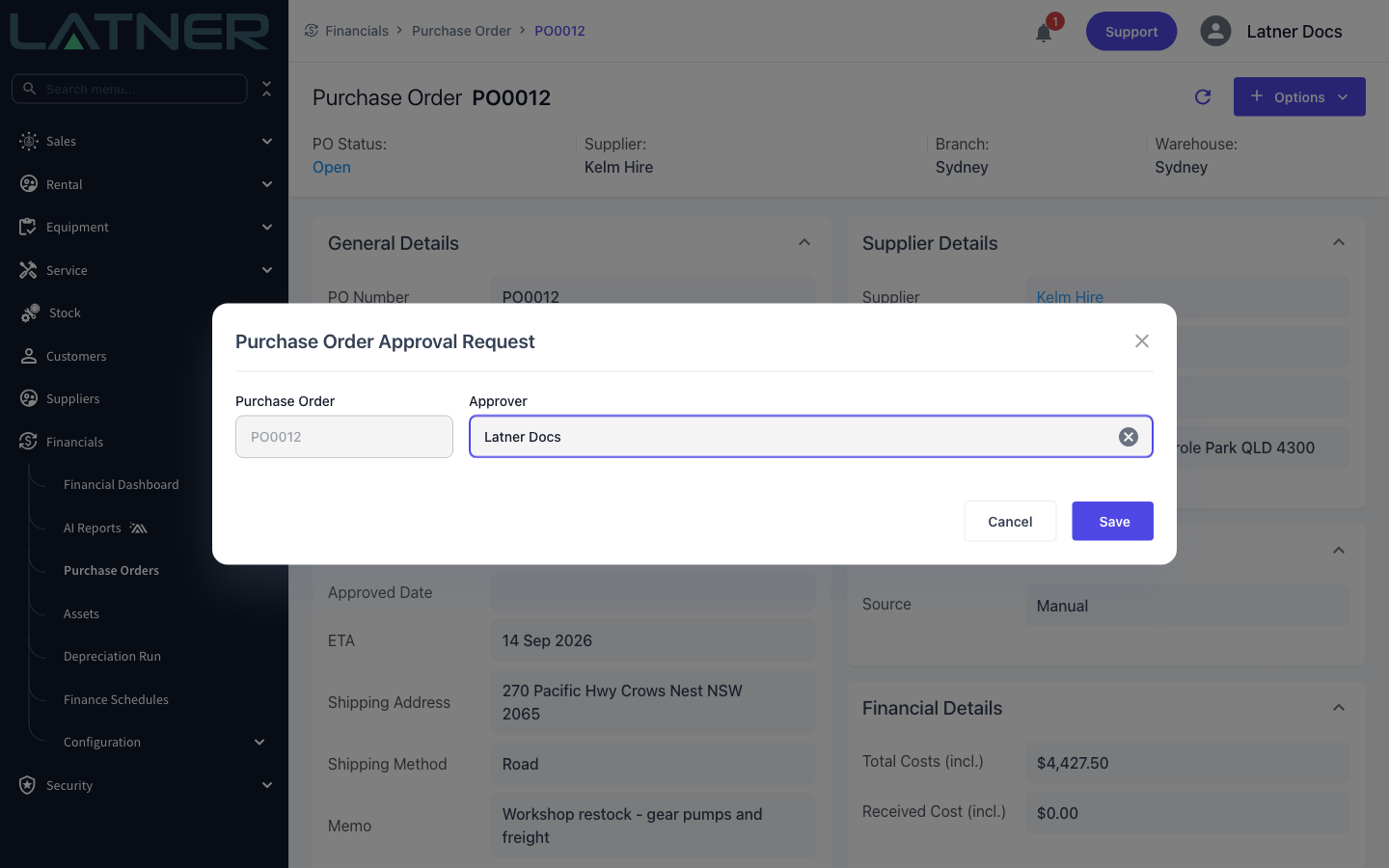Image resolution: width=1389 pixels, height=868 pixels.
Task: Click the Suppliers icon in the sidebar
Action: pos(29,398)
